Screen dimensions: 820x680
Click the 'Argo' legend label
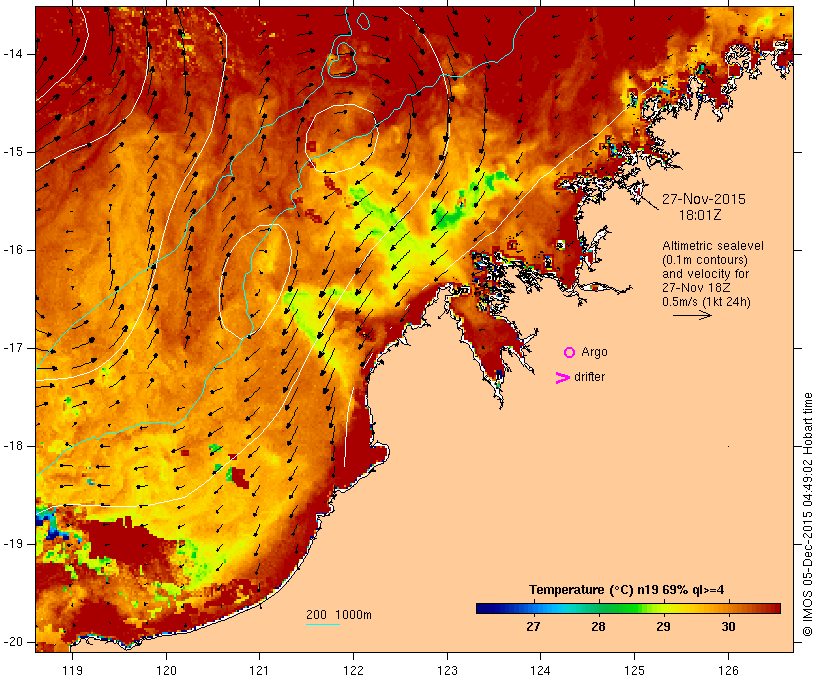pyautogui.click(x=594, y=353)
